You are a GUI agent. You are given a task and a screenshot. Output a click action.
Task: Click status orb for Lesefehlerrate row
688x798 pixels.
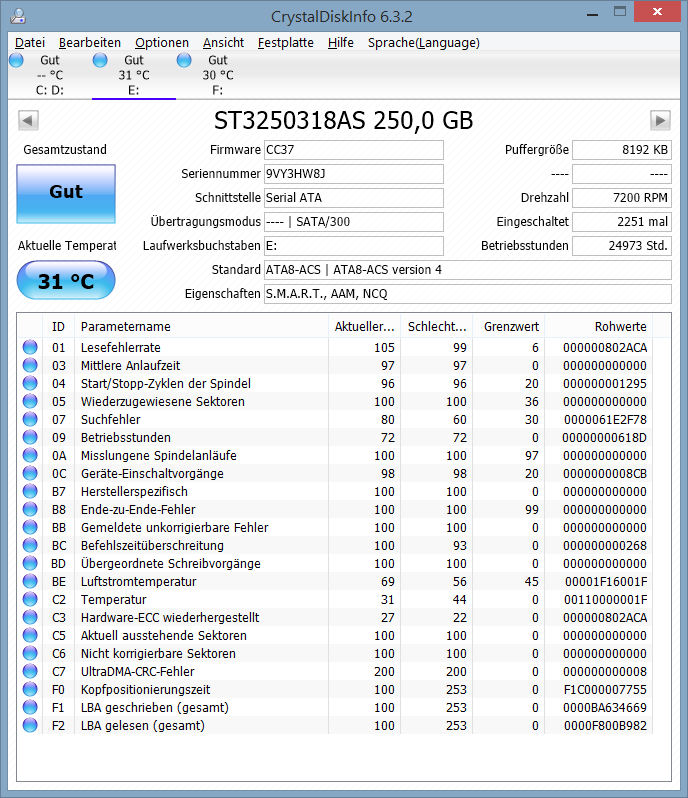pyautogui.click(x=30, y=347)
